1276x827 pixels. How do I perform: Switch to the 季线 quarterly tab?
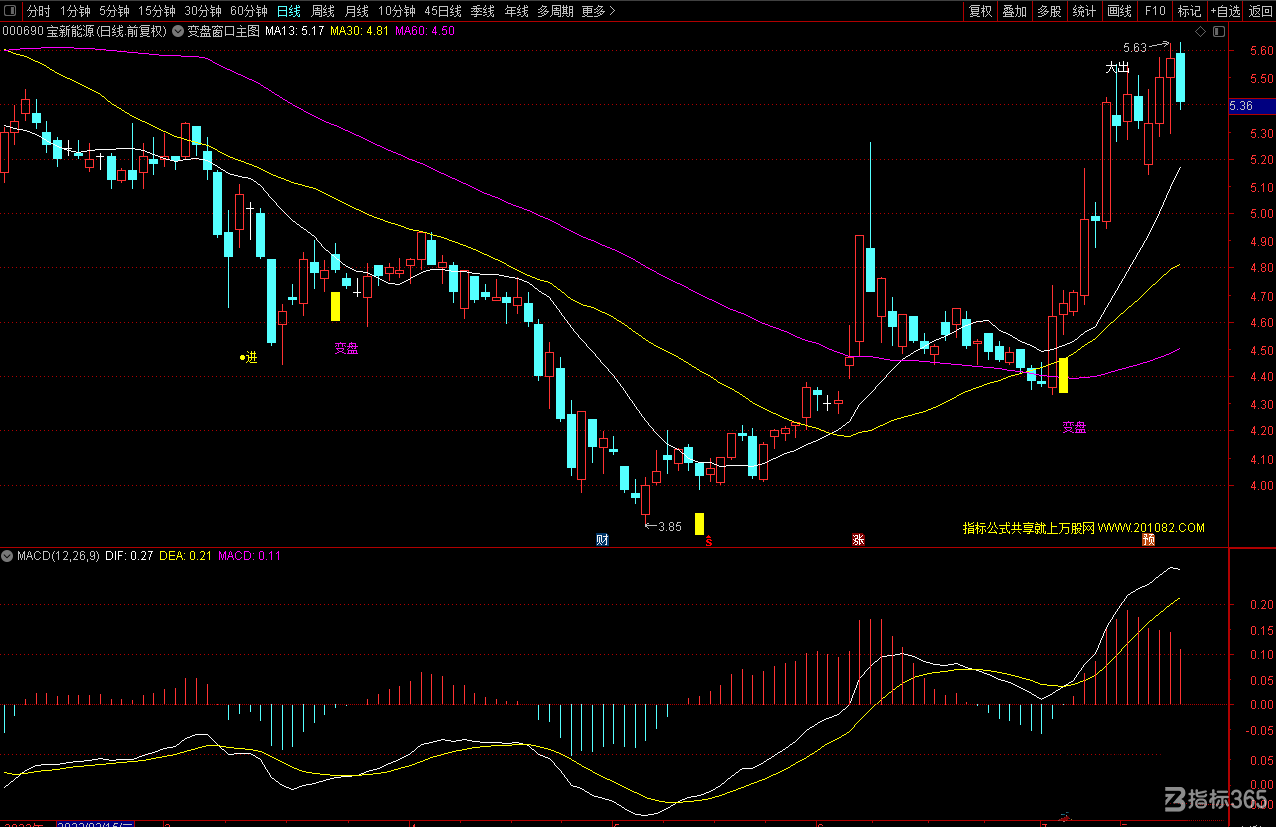click(482, 11)
